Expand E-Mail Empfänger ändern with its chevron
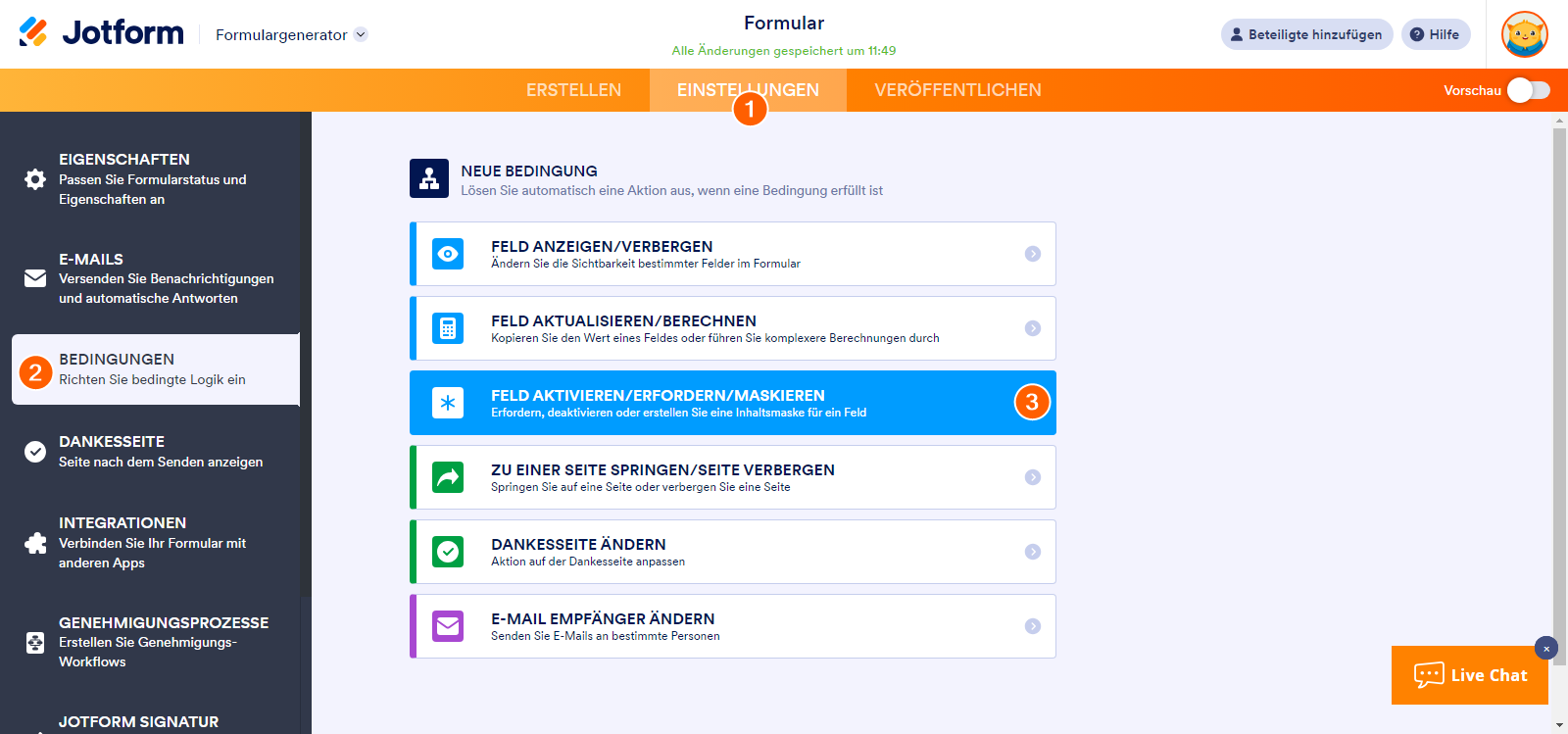The width and height of the screenshot is (1568, 734). pos(1032,626)
